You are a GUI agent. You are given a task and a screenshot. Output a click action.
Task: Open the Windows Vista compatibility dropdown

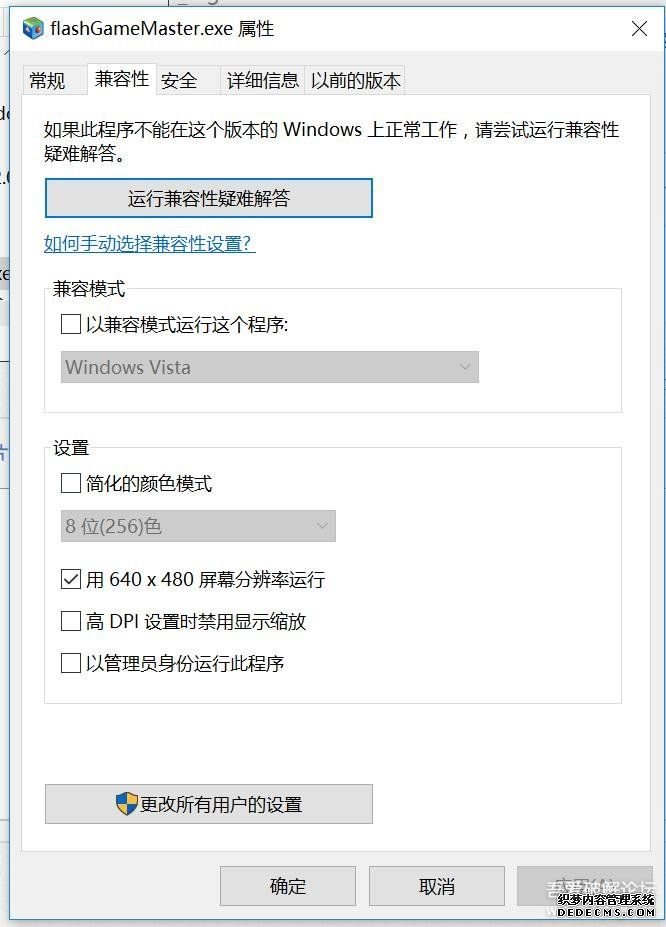click(x=269, y=367)
